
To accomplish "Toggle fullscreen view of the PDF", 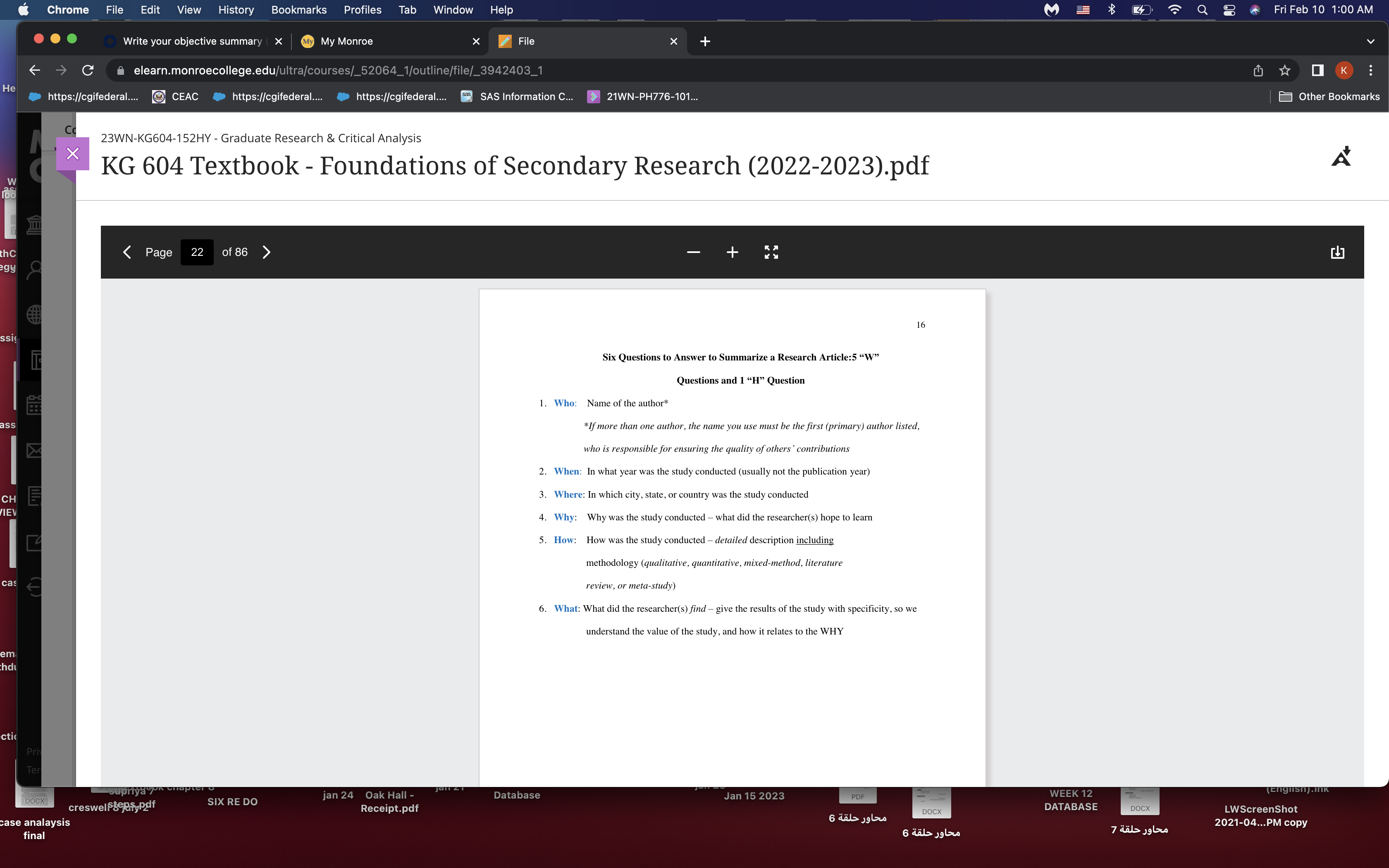I will coord(771,252).
